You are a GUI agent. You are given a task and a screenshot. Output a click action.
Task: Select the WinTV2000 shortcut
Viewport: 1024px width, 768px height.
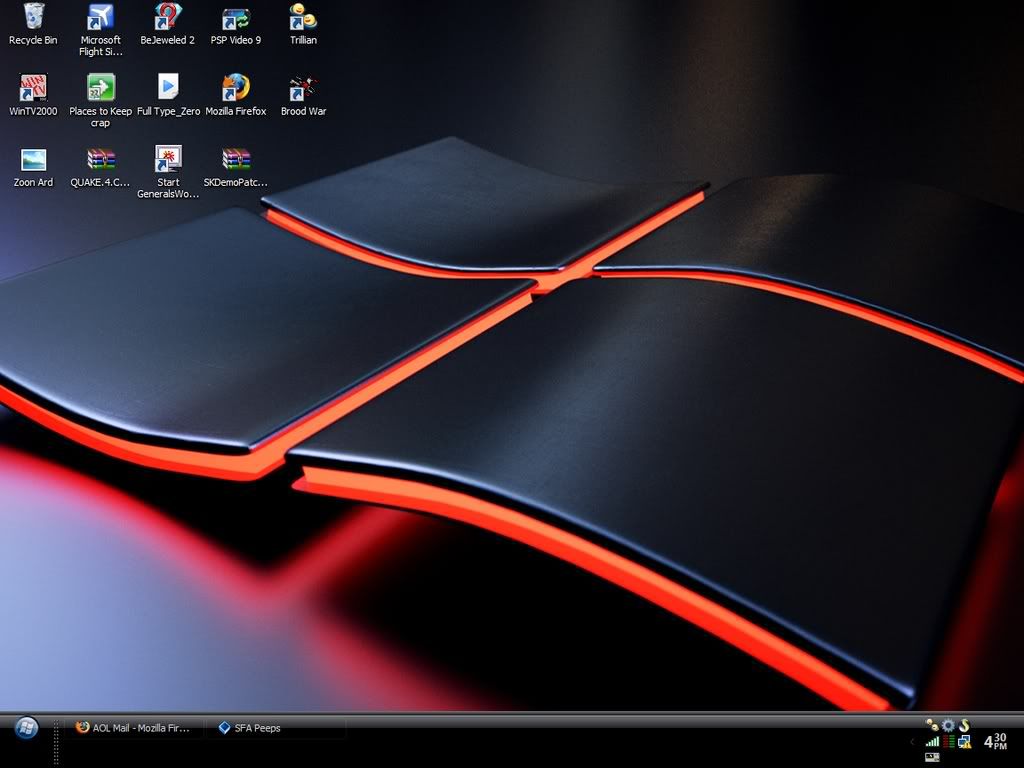click(33, 95)
